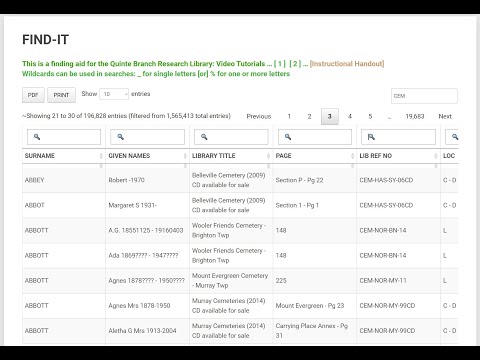
Task: Click the search icon in the LIBRARY TITLE filter
Action: pos(204,137)
